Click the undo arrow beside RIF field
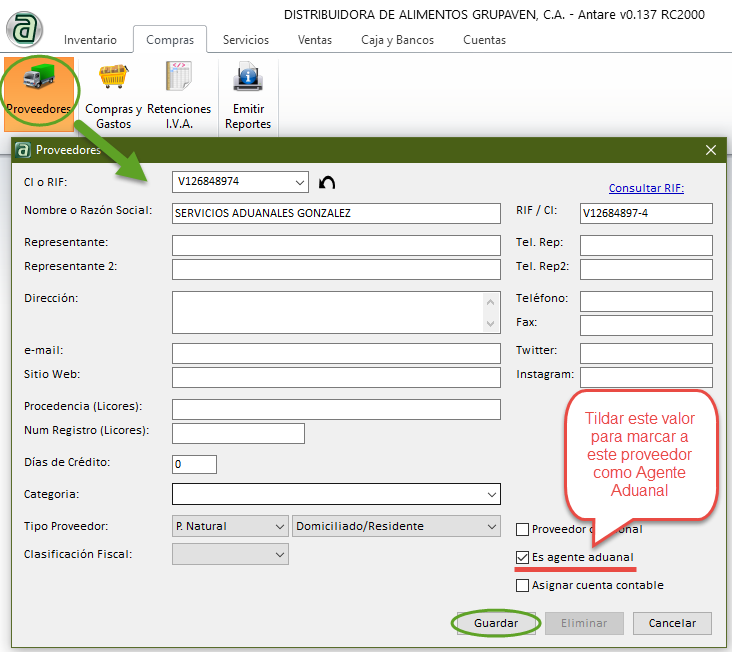Viewport: 732px width, 652px height. coord(327,182)
